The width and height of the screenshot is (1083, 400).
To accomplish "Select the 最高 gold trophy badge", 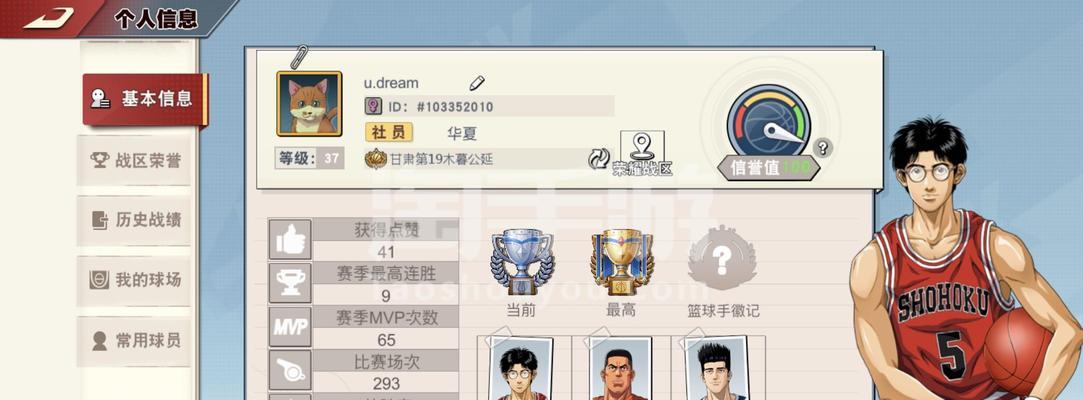I will [621, 262].
